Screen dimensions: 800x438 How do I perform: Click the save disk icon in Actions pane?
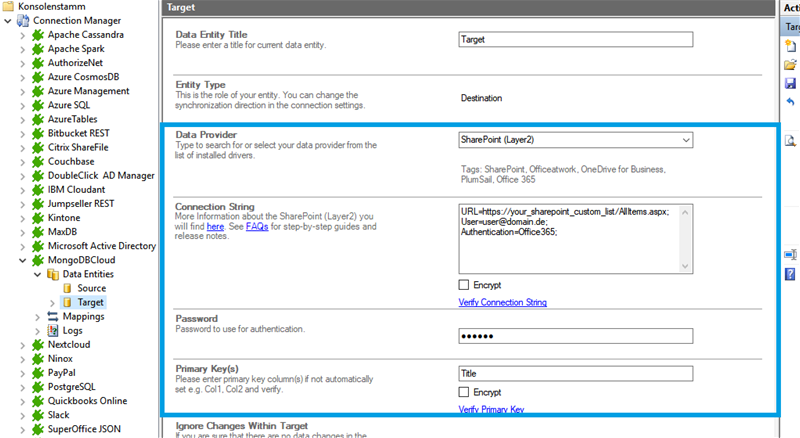tap(790, 84)
